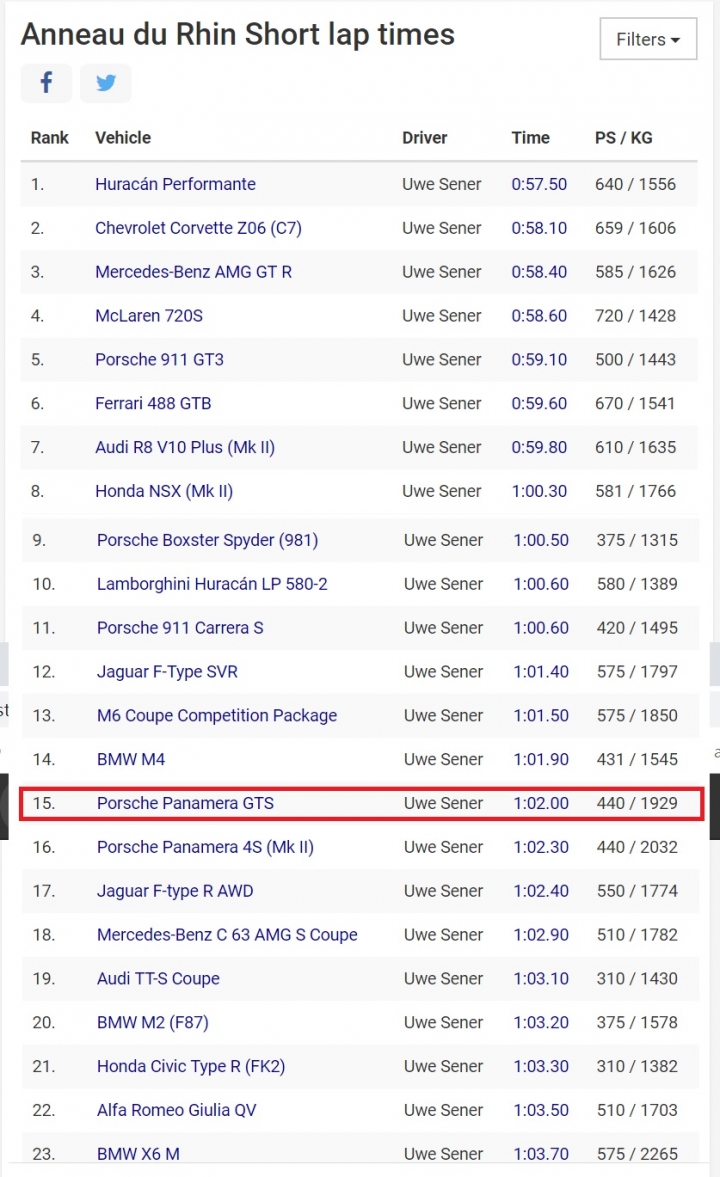Share the page via Facebook icon

pos(47,82)
